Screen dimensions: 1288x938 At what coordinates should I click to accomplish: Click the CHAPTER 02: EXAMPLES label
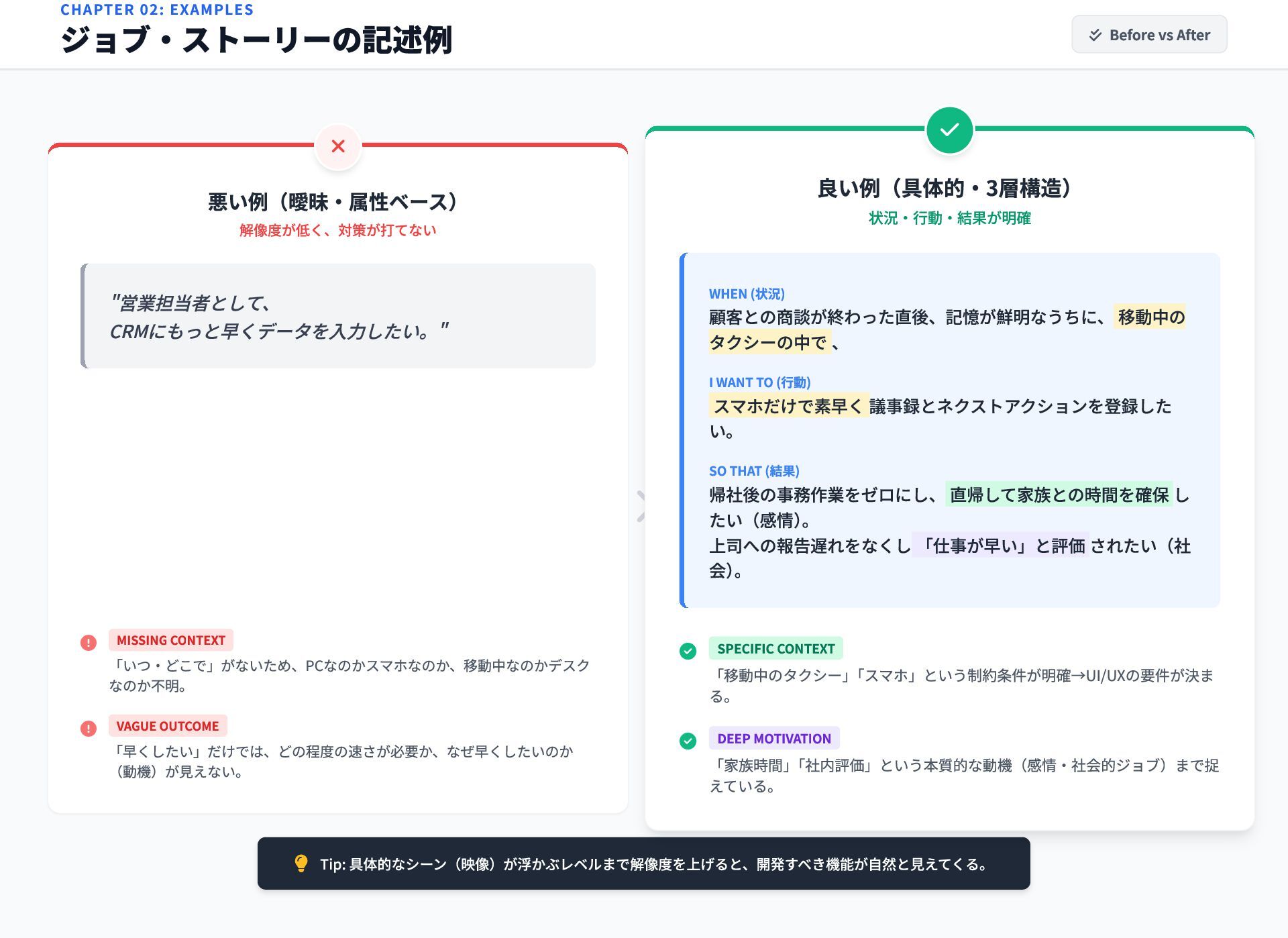[x=157, y=9]
